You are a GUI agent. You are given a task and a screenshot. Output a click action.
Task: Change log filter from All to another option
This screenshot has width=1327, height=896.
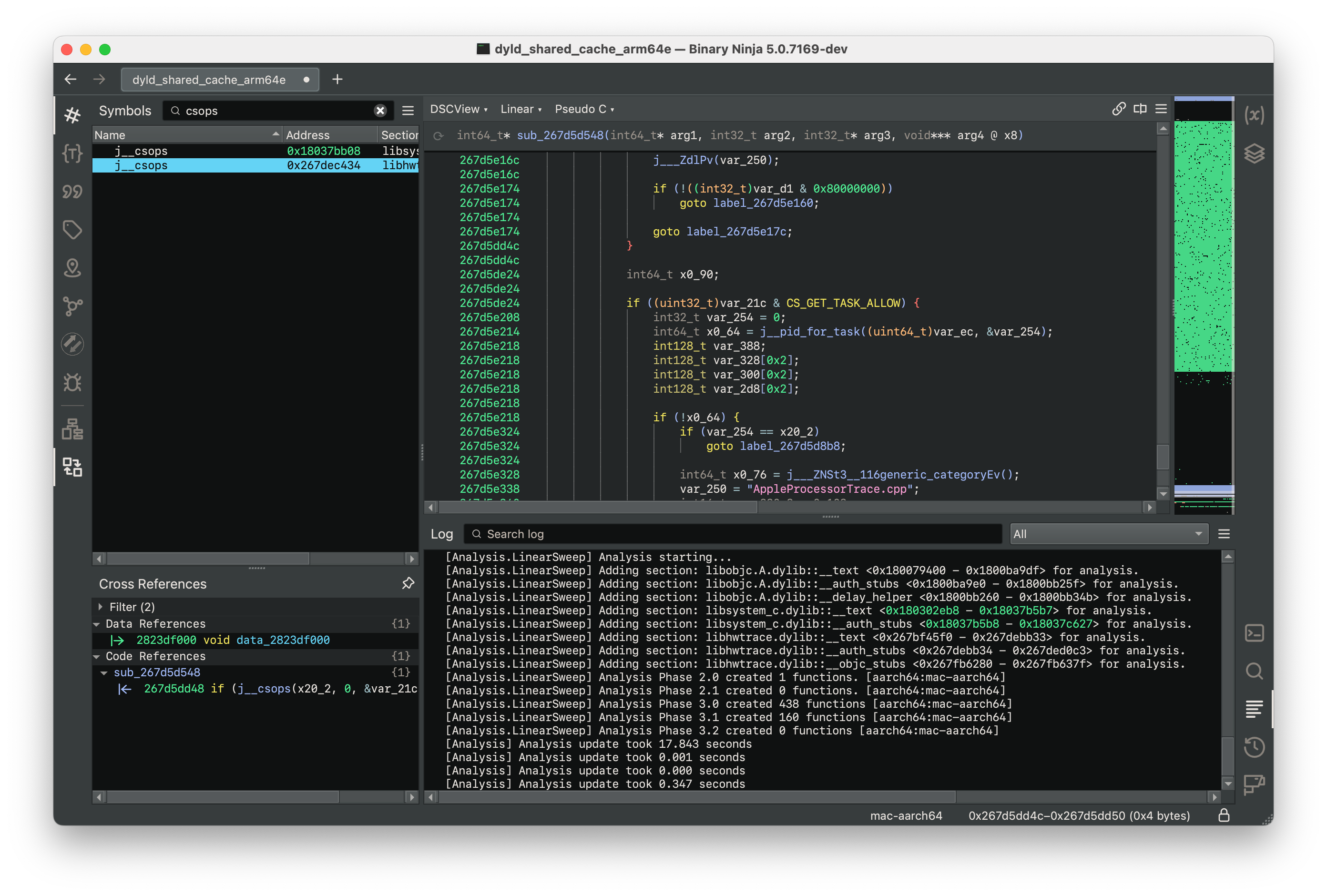pyautogui.click(x=1108, y=534)
